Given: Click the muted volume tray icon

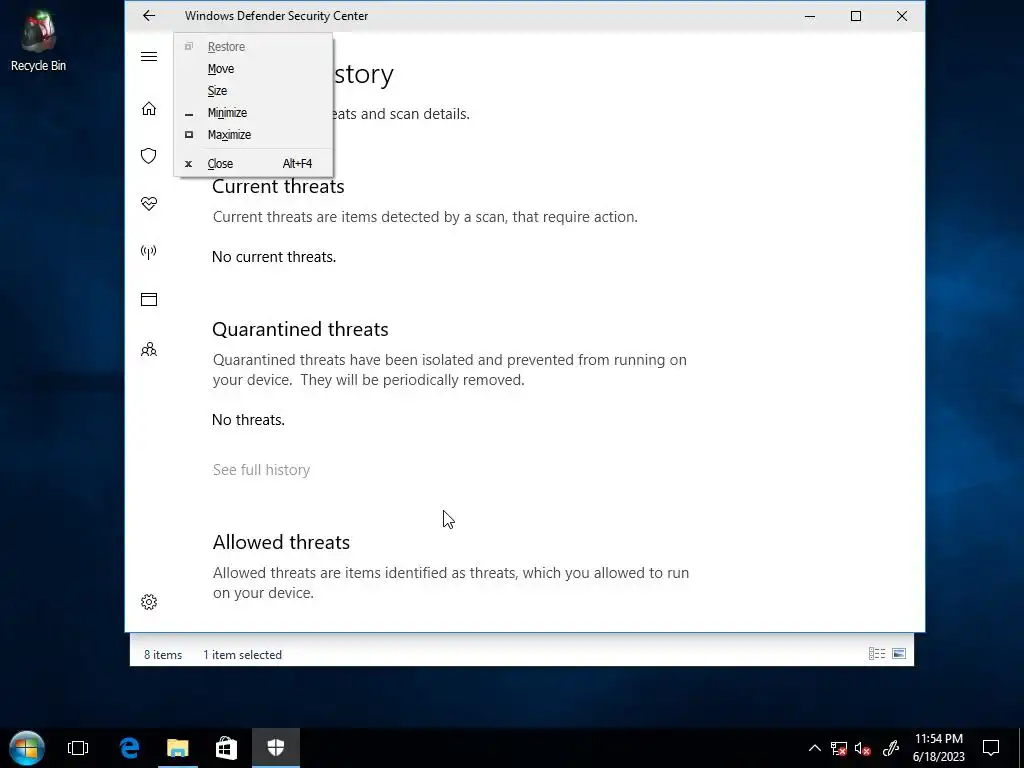Looking at the screenshot, I should click(863, 748).
